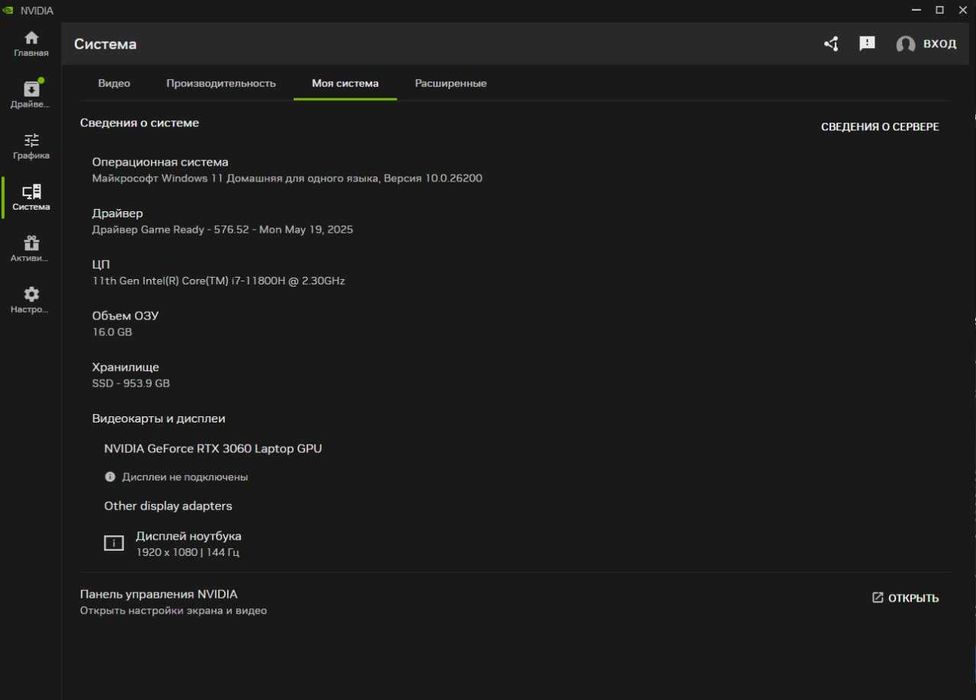The height and width of the screenshot is (700, 976).
Task: Click the share icon in header
Action: (832, 44)
